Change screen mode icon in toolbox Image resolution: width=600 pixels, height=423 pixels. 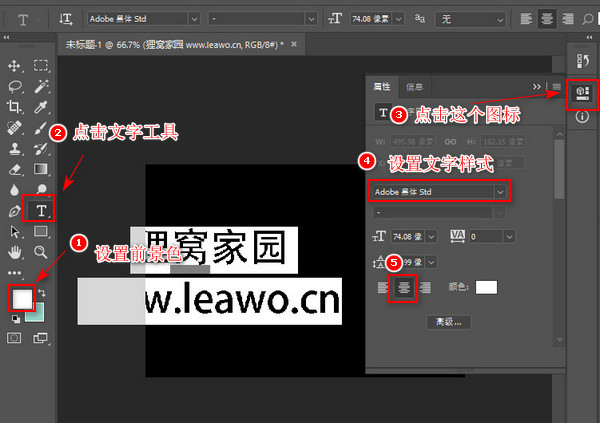pos(41,338)
